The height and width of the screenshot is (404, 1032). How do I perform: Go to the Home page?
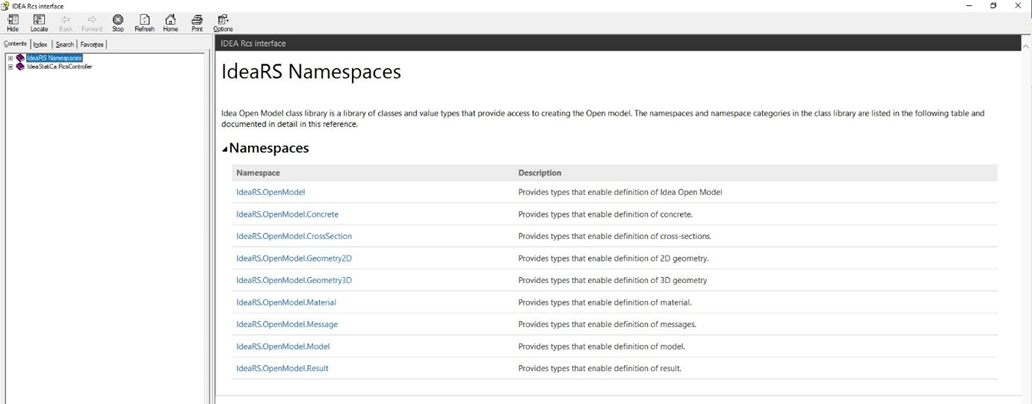coord(170,22)
